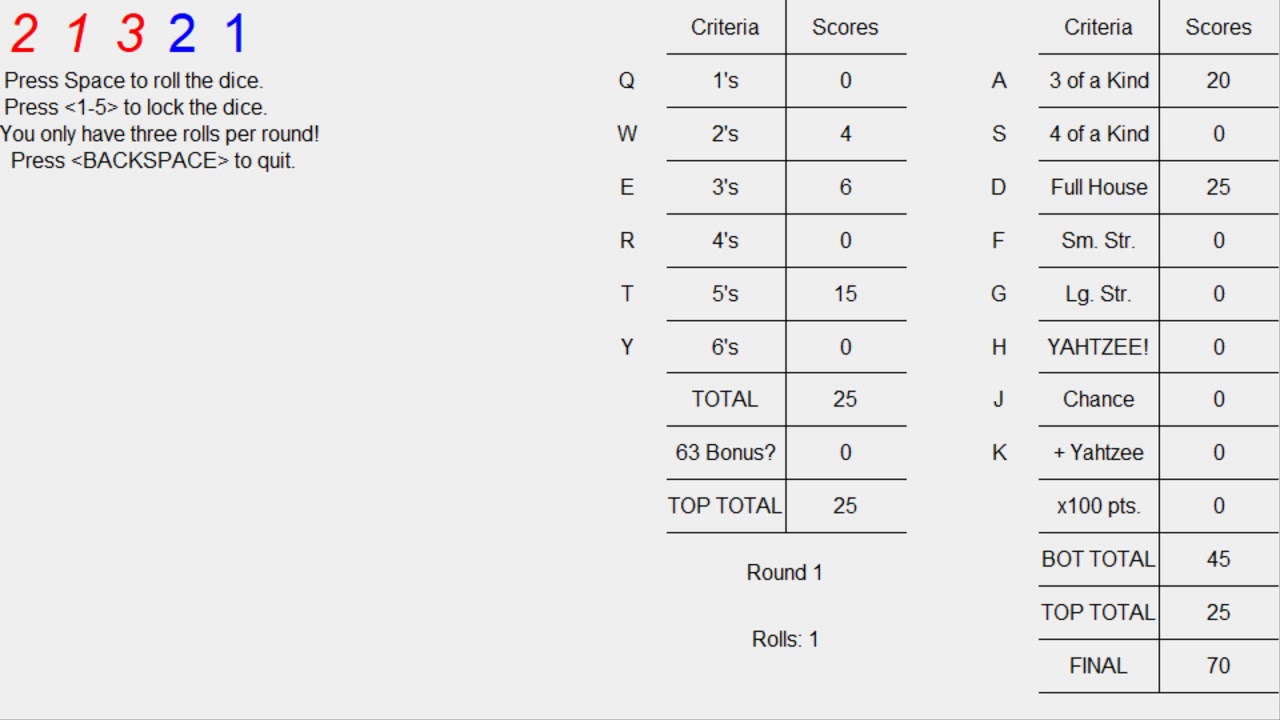This screenshot has width=1280, height=720.
Task: Click the FINAL score value 70
Action: click(1218, 666)
